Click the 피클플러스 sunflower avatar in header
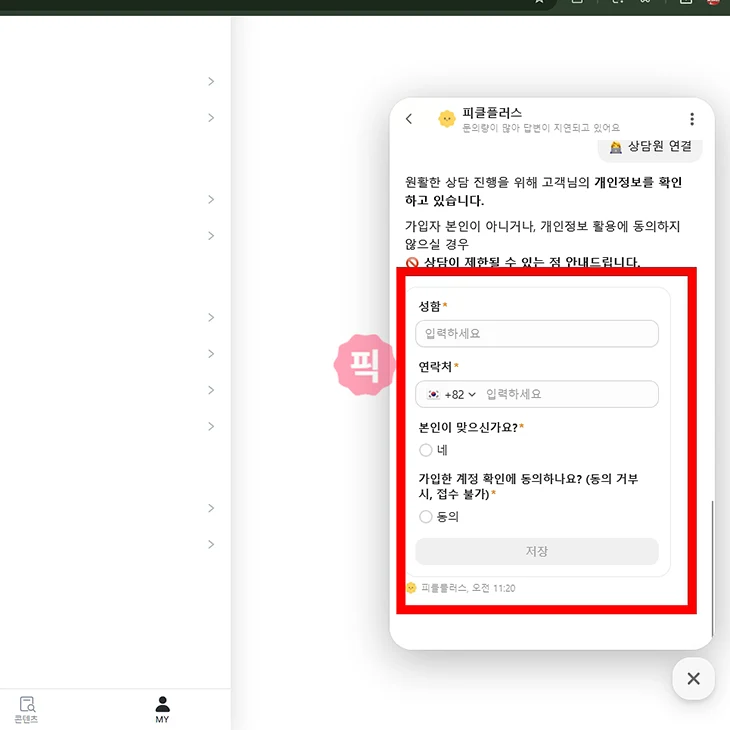730x730 pixels. point(446,119)
